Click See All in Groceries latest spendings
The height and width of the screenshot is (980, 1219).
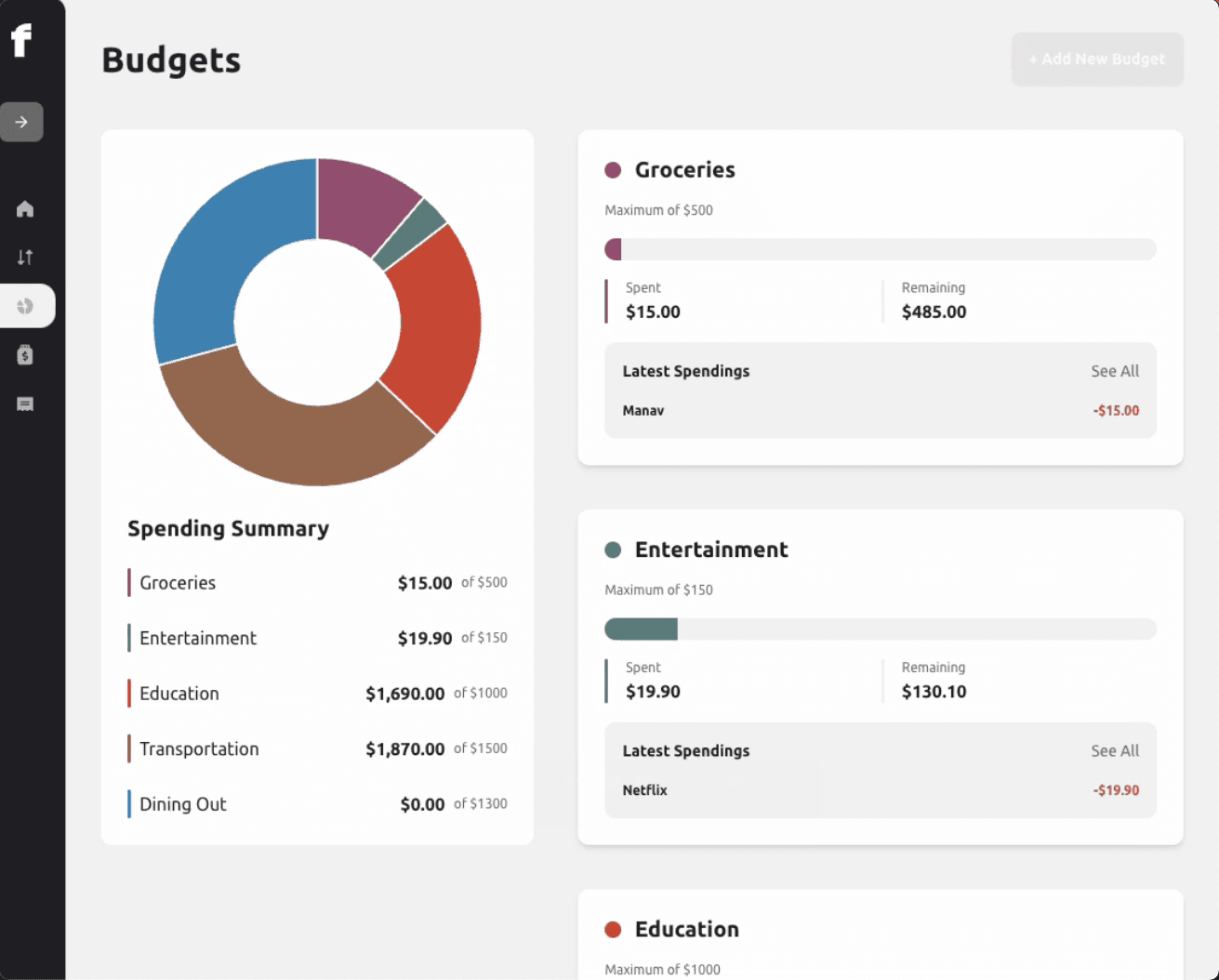[1114, 371]
